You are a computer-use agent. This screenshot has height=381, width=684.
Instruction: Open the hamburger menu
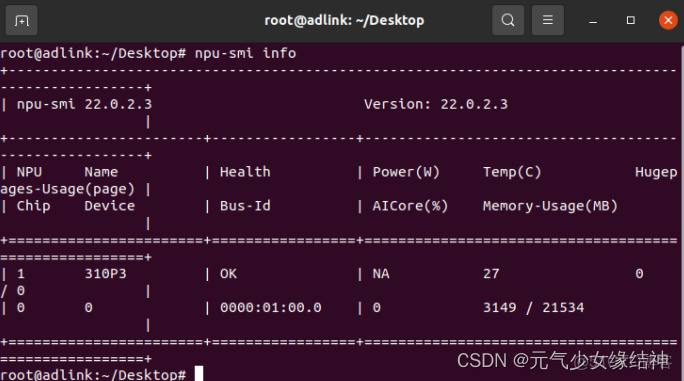[547, 20]
